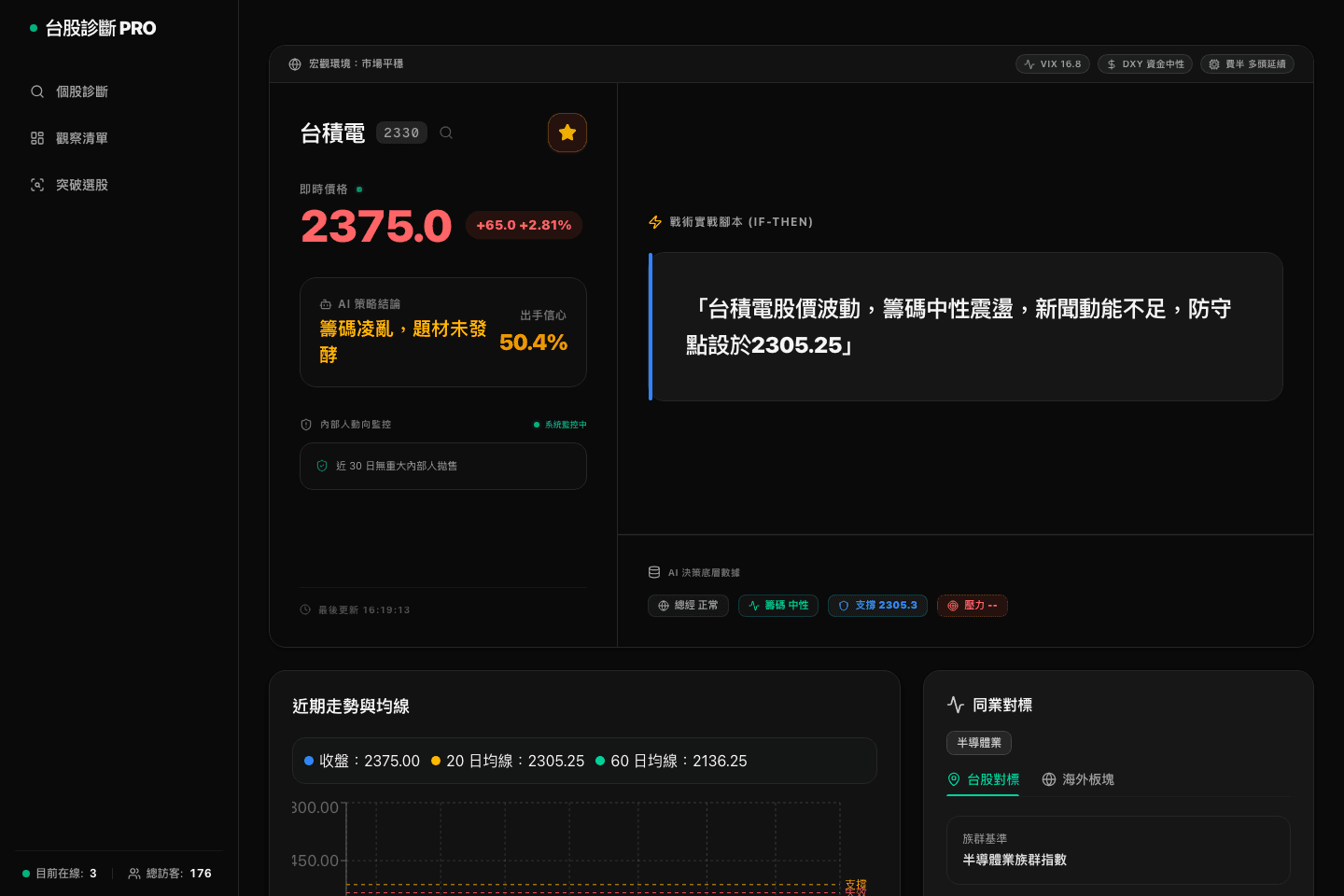Click the tactical script quote card
The image size is (1344, 896).
(x=966, y=327)
